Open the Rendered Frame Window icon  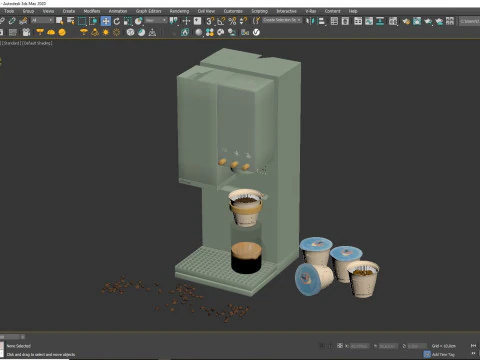pos(417,21)
